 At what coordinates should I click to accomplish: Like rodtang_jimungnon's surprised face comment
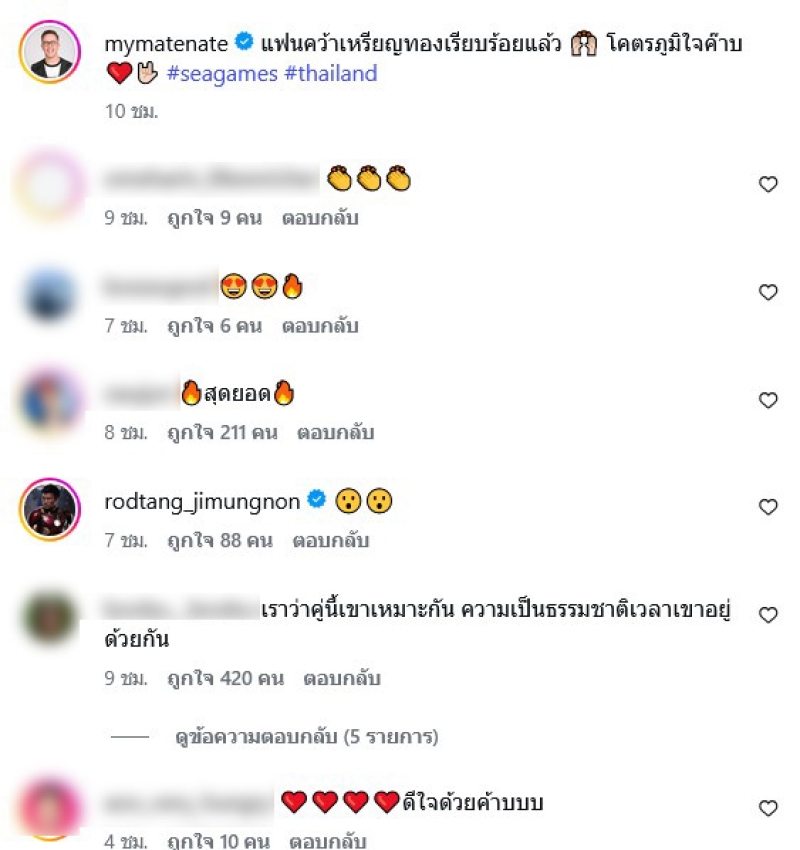(x=767, y=507)
